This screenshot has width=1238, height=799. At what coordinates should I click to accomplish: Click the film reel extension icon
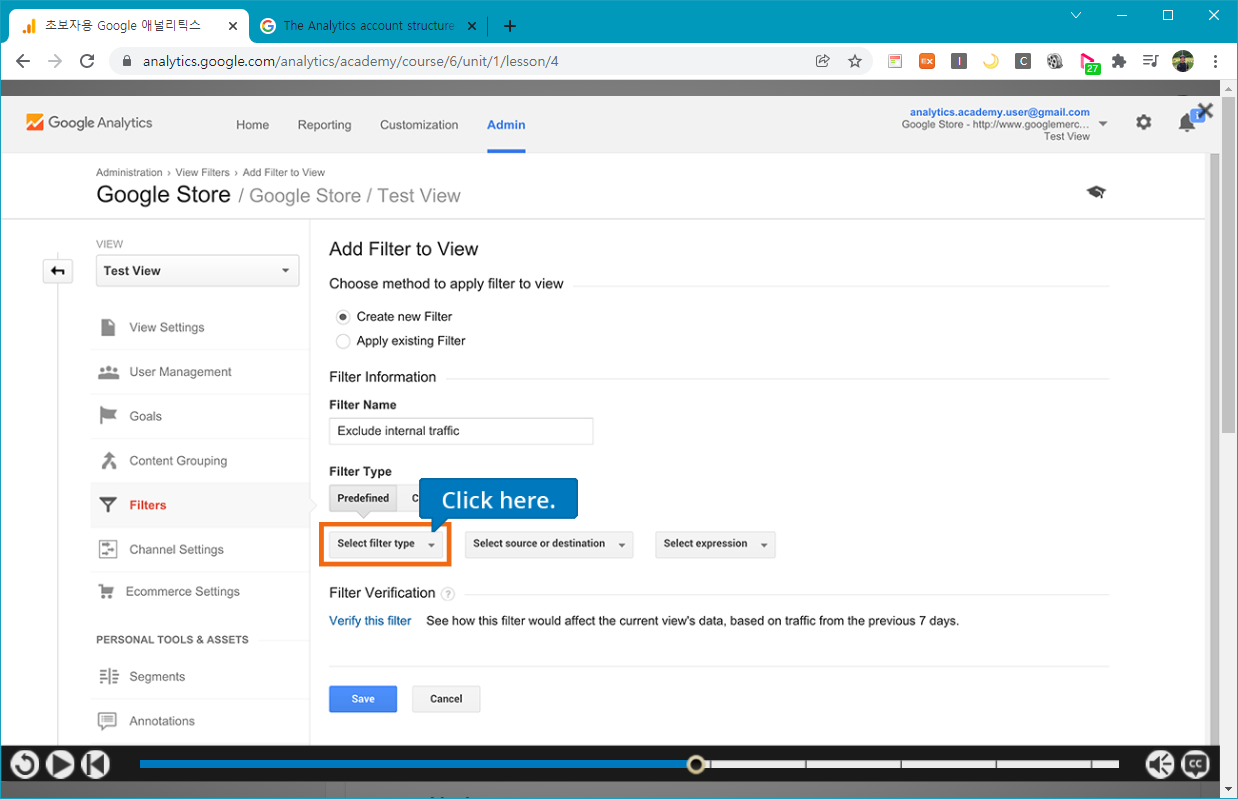click(1055, 61)
